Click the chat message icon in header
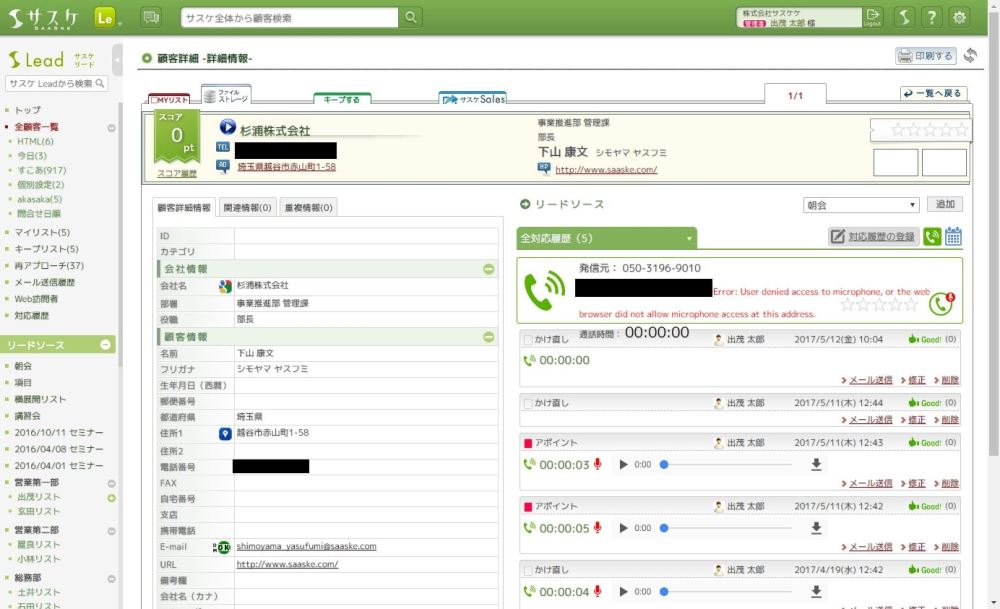This screenshot has width=1000, height=609. click(151, 17)
